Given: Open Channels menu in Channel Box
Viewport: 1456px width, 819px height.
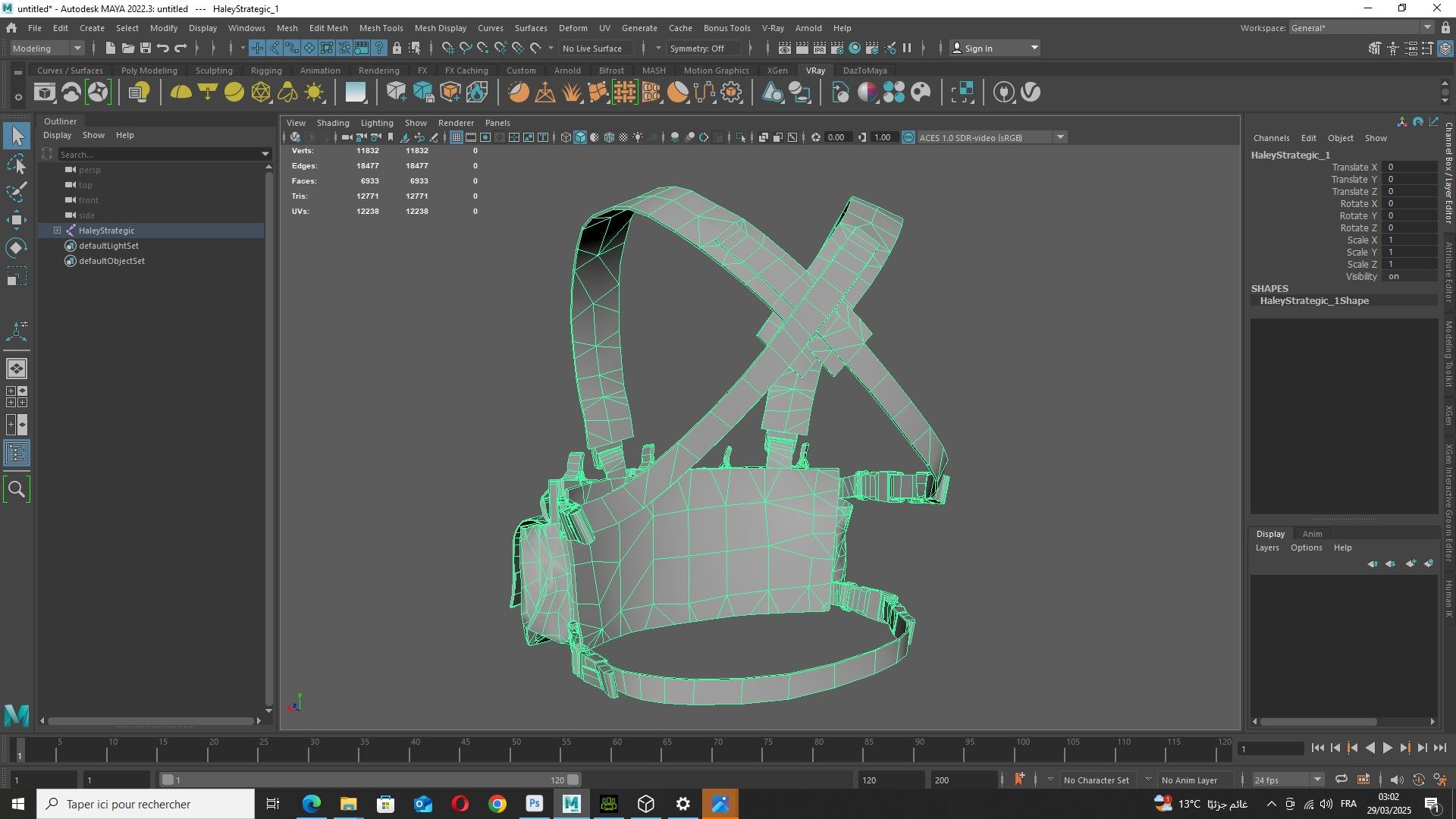Looking at the screenshot, I should (x=1271, y=138).
